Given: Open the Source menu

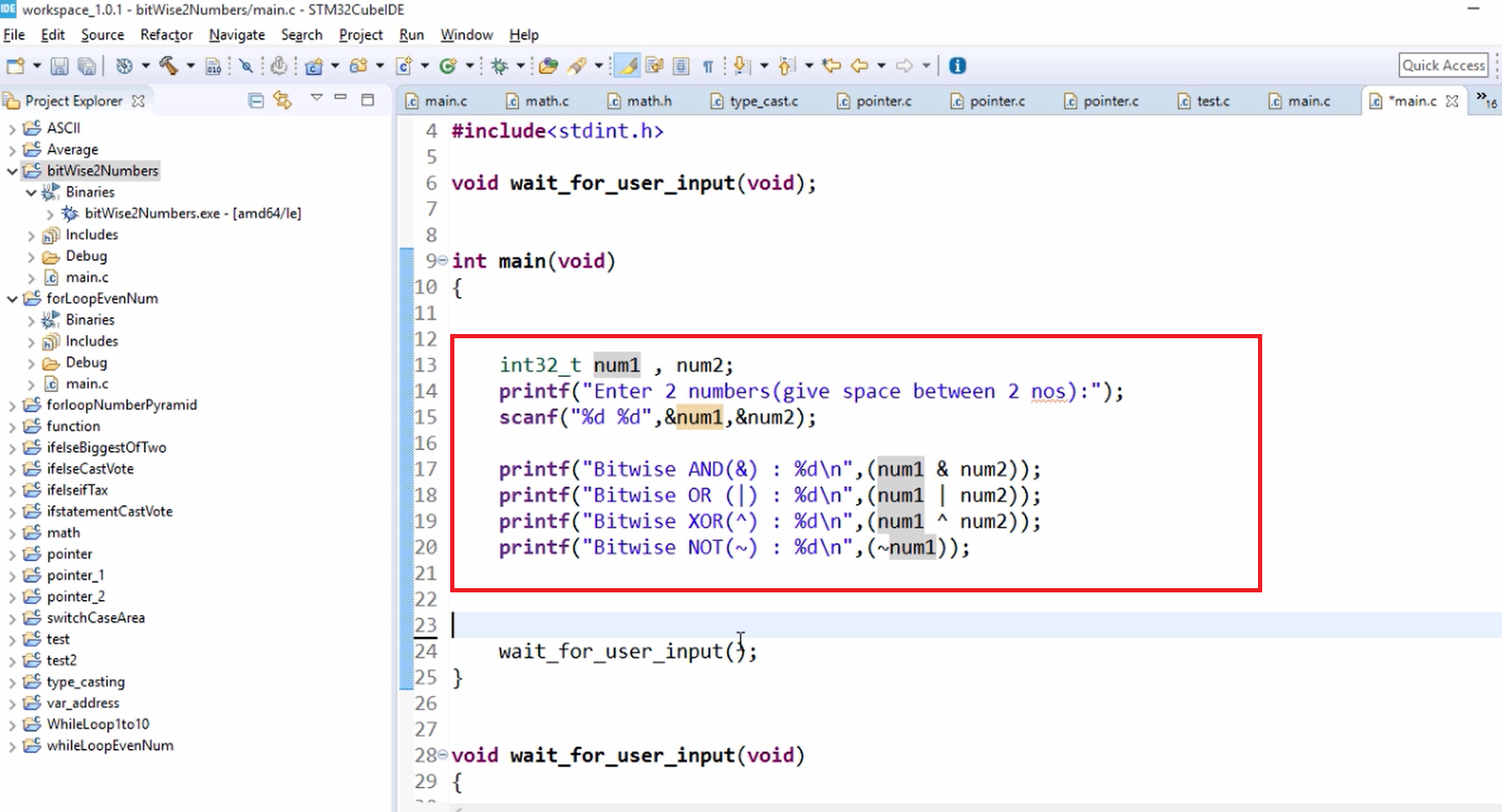Looking at the screenshot, I should point(102,34).
